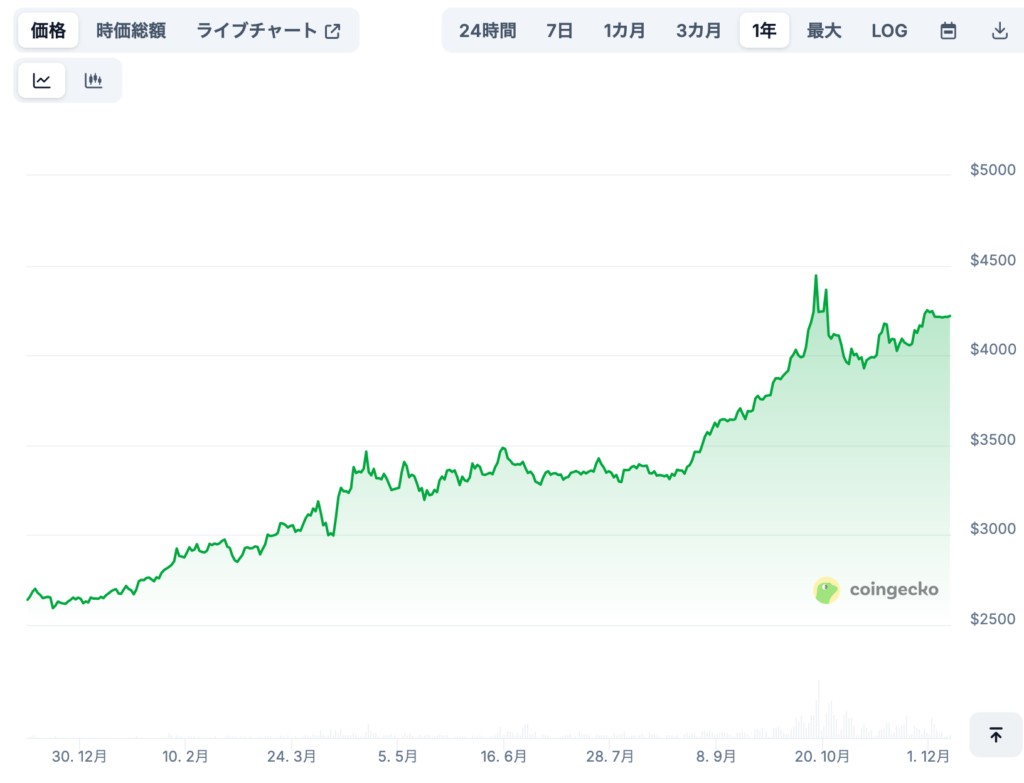This screenshot has height=783, width=1024.
Task: Select the line chart view icon
Action: point(41,79)
